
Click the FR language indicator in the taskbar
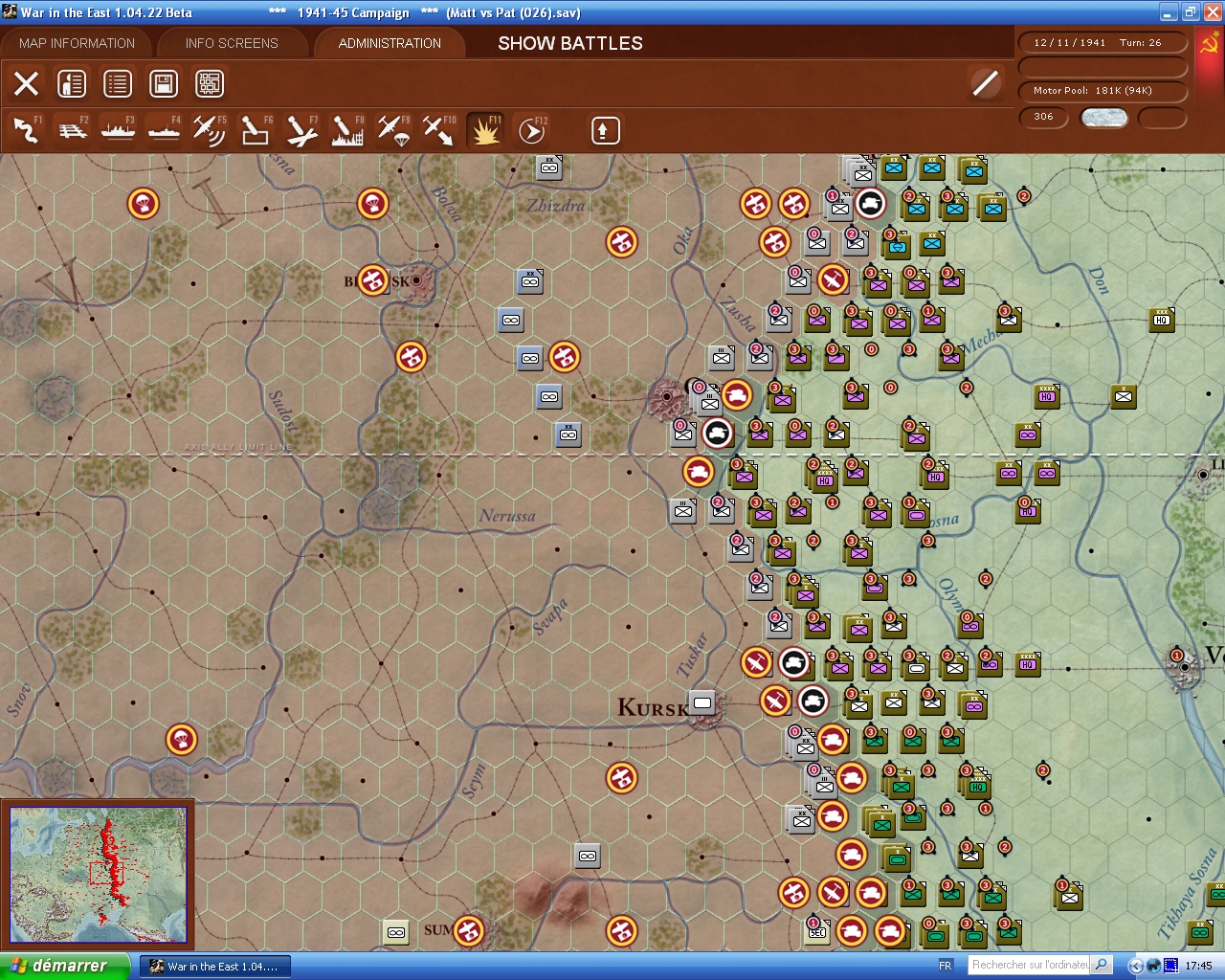[x=946, y=966]
